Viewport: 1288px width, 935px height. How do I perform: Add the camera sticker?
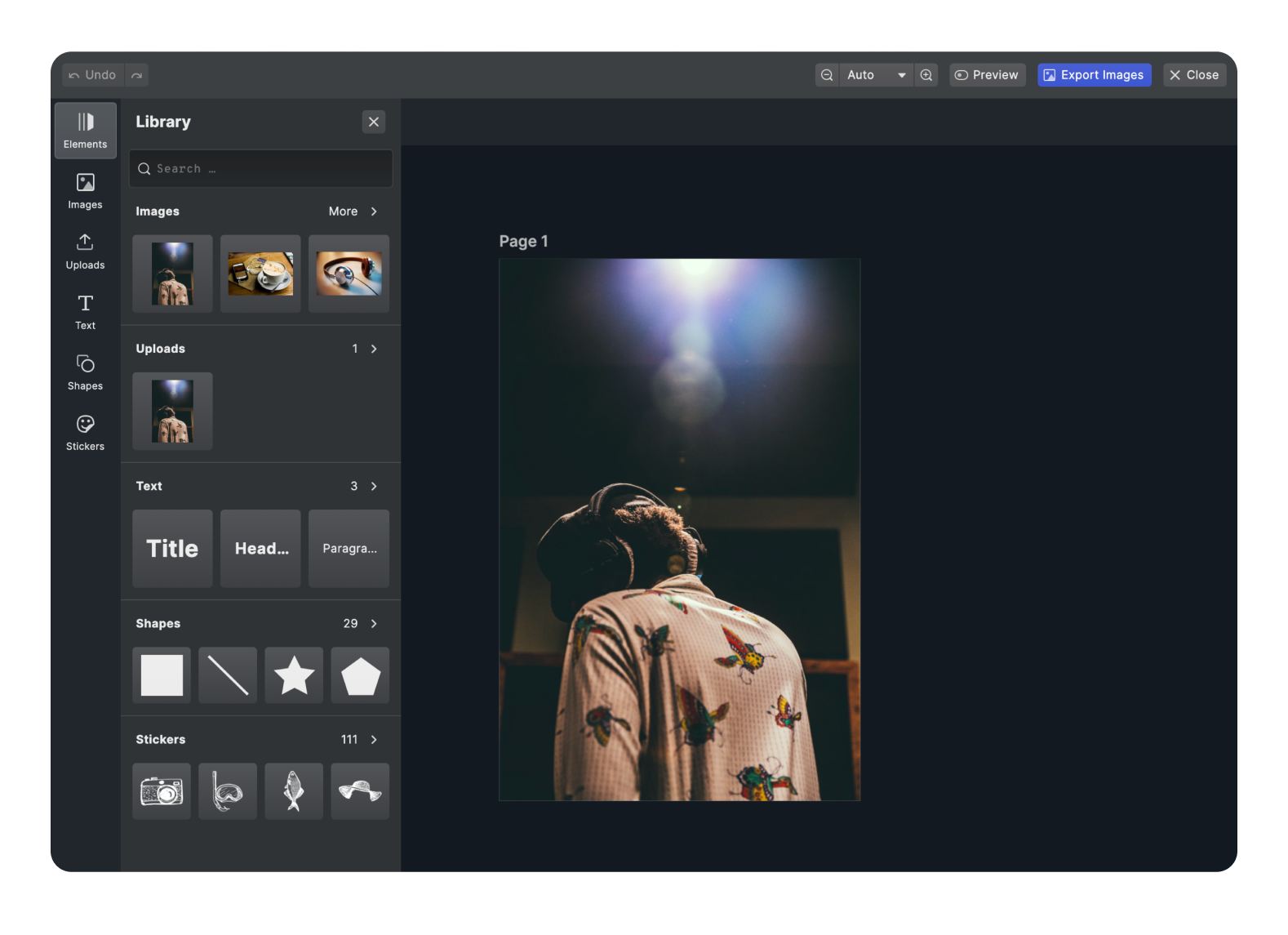[x=162, y=791]
